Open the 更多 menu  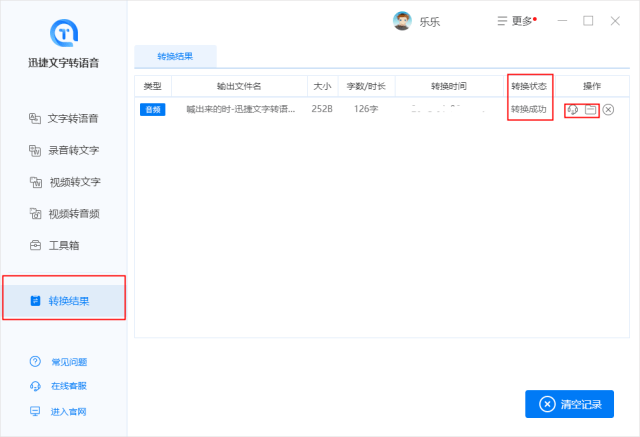(x=517, y=21)
